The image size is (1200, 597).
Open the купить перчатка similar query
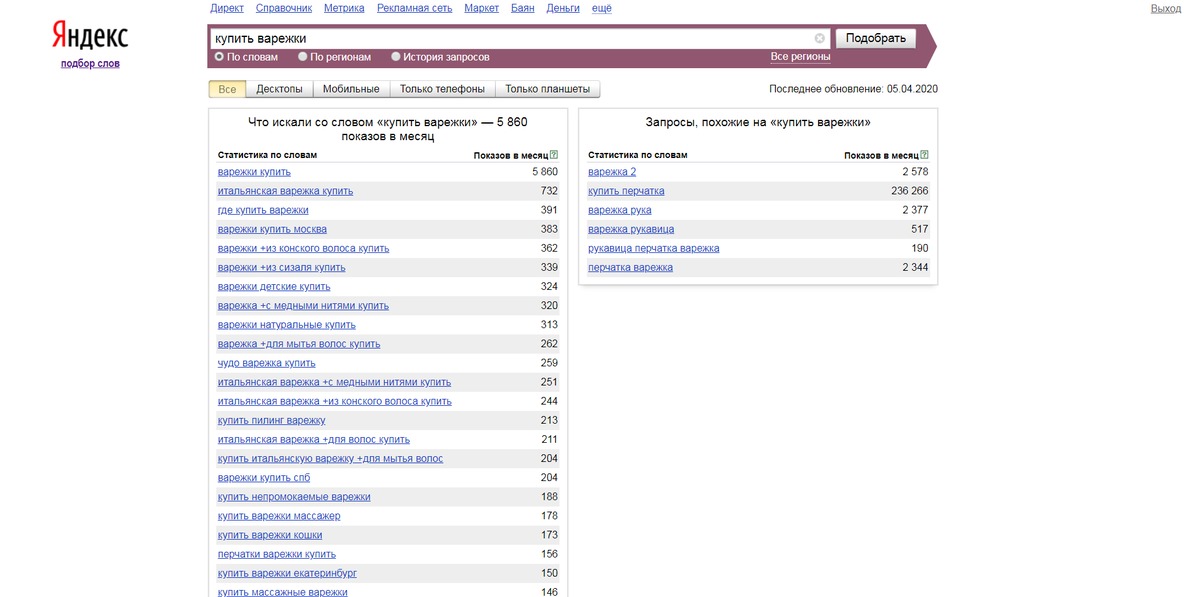click(626, 191)
